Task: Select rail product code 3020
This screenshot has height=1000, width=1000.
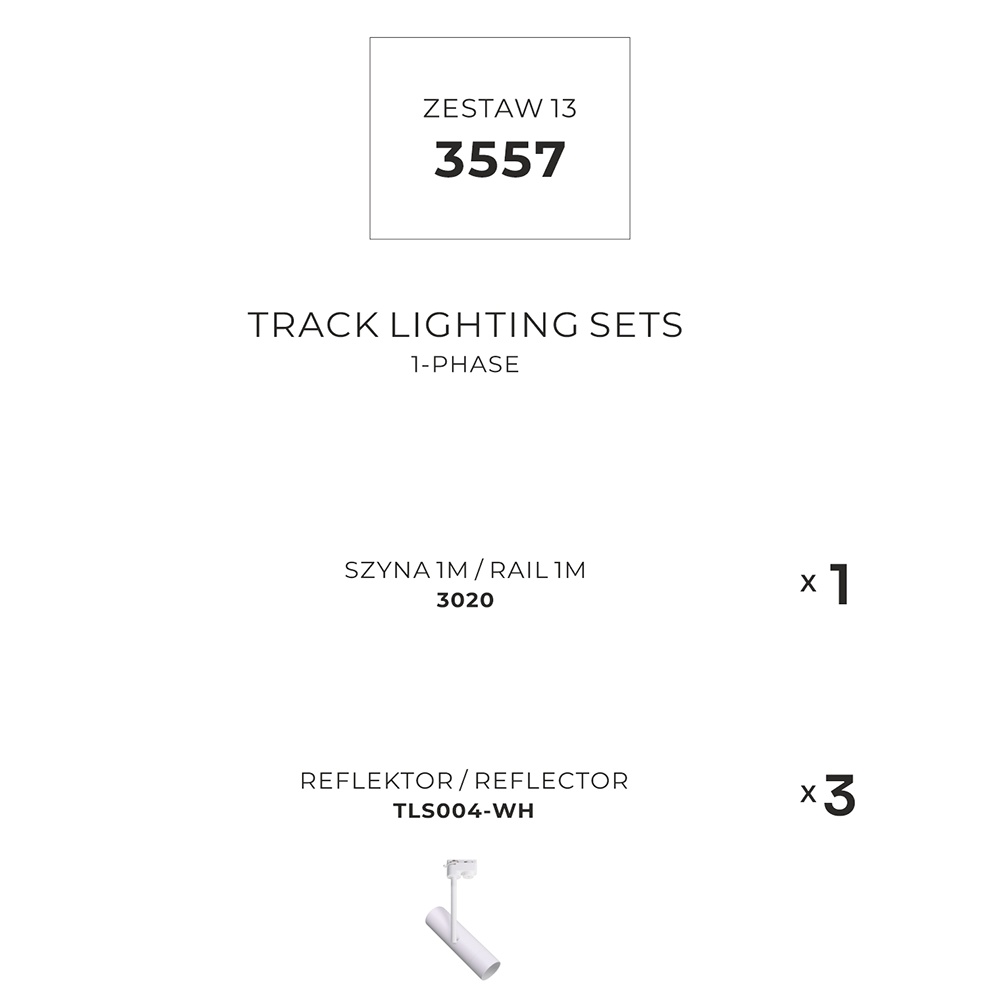Action: [465, 600]
